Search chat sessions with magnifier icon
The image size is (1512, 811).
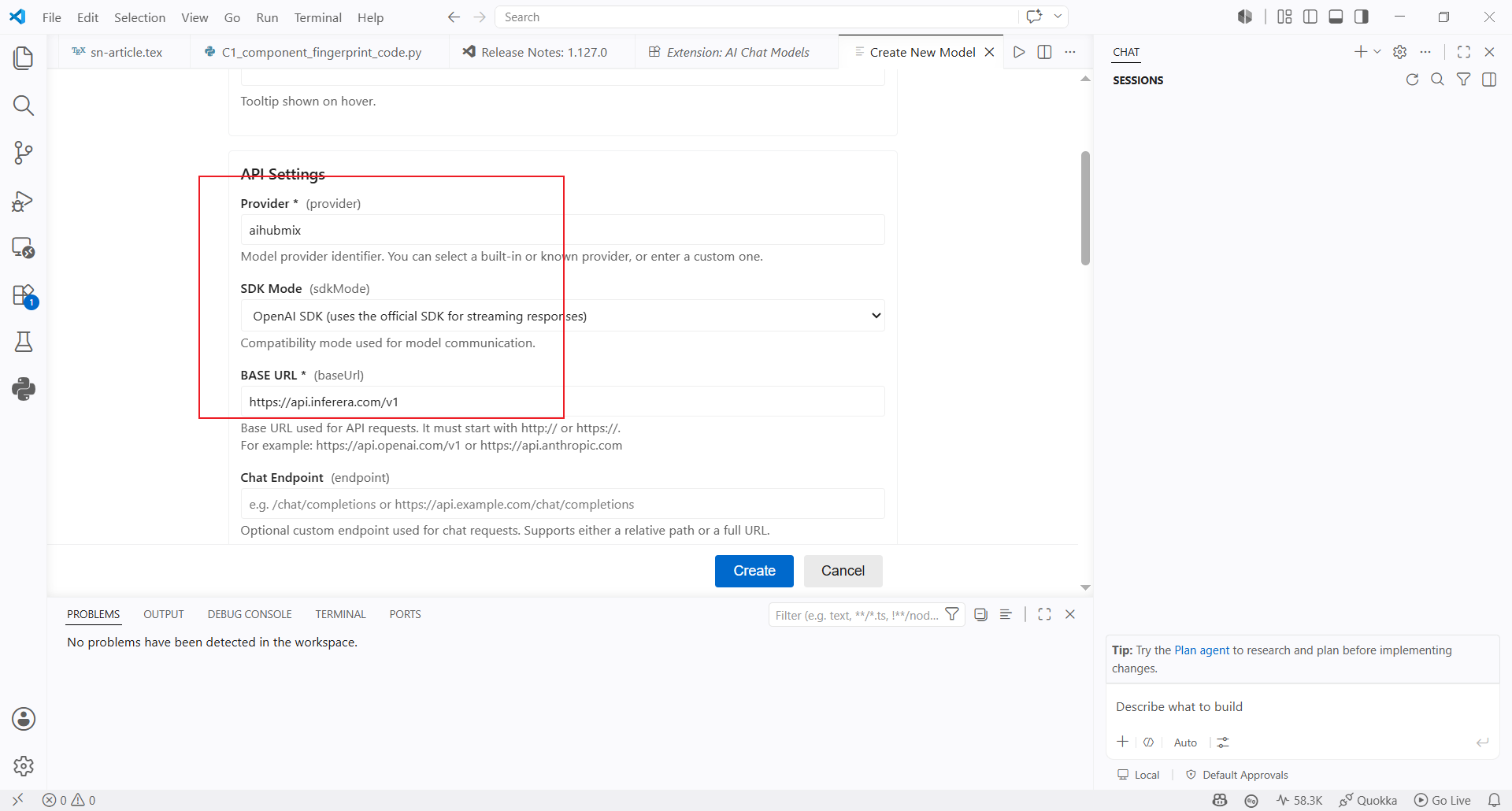1437,80
